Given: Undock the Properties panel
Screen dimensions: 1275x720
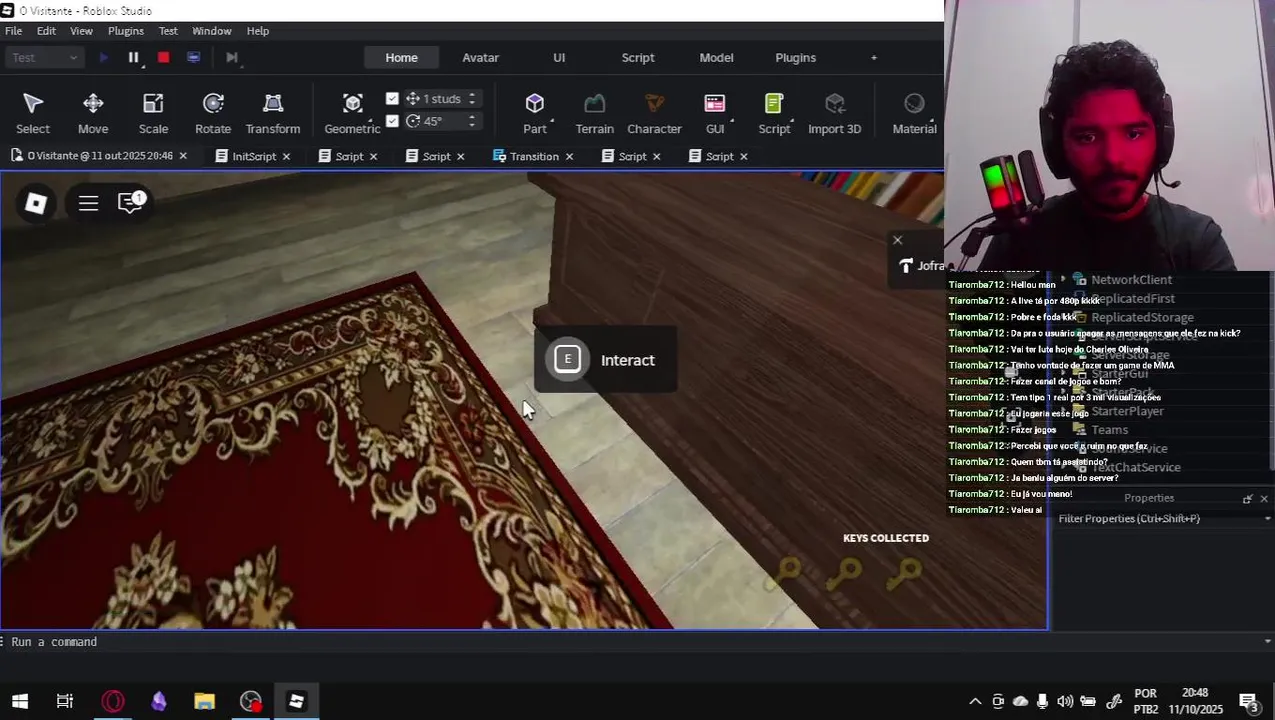Looking at the screenshot, I should click(x=1247, y=498).
